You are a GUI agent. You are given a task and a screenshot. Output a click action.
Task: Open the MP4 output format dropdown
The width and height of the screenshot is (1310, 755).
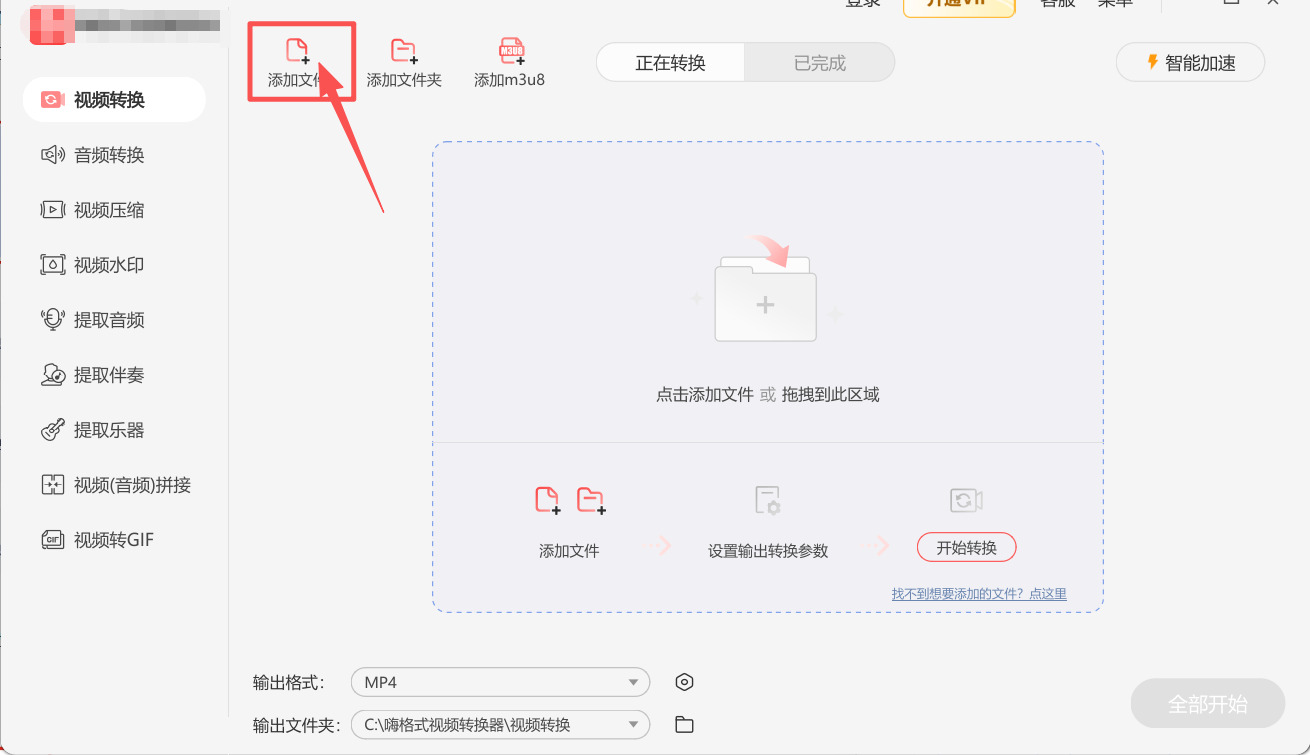pyautogui.click(x=500, y=681)
